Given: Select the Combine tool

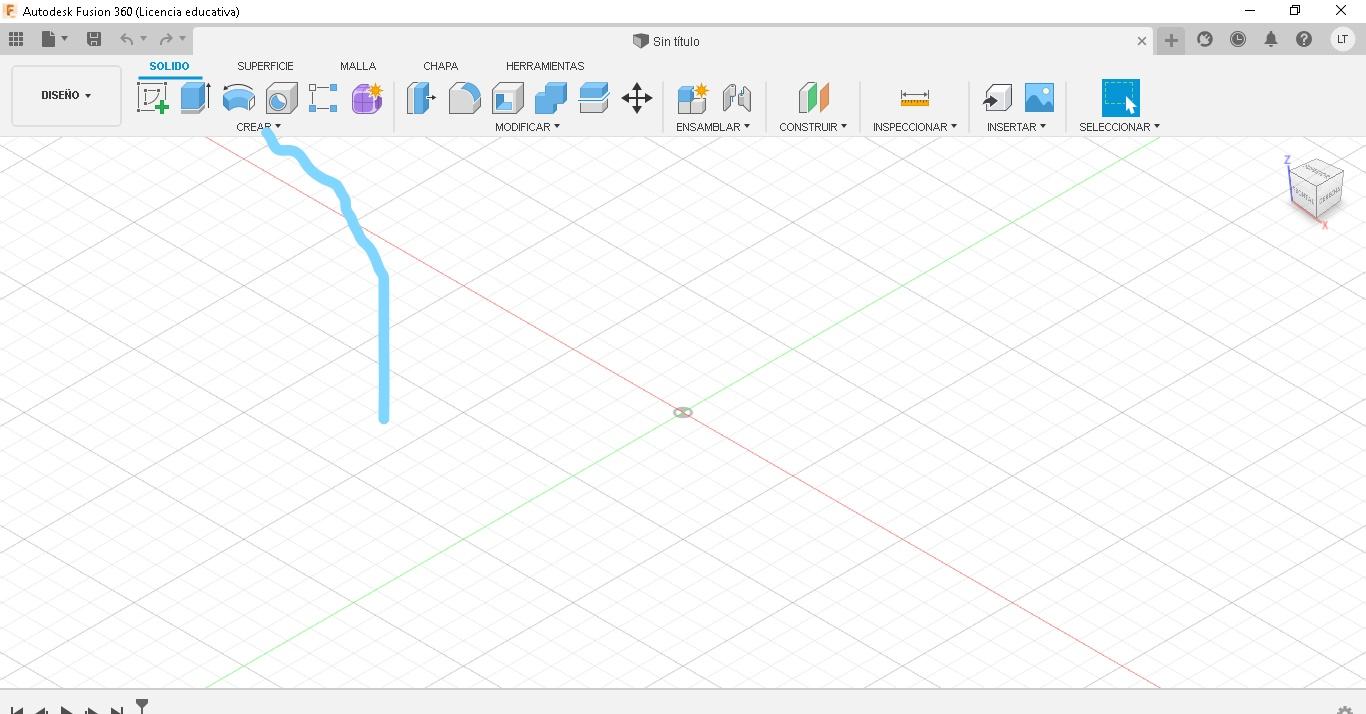Looking at the screenshot, I should coord(550,98).
